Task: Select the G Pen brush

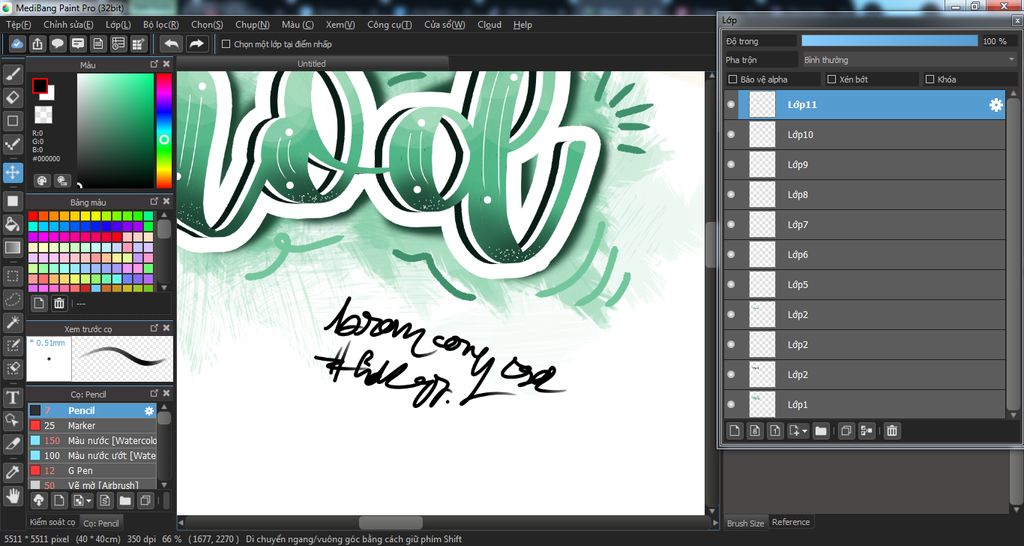Action: pyautogui.click(x=91, y=471)
